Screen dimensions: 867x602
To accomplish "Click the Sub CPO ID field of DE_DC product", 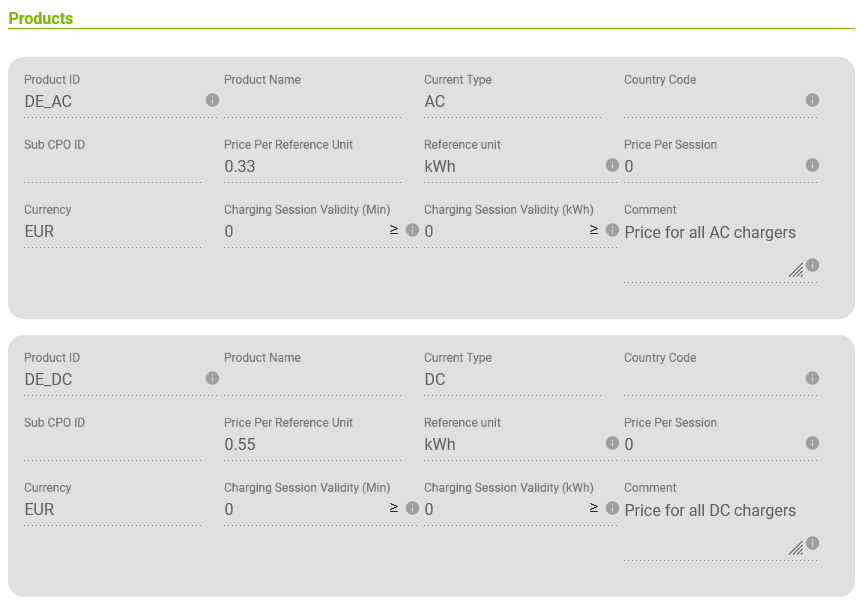I will click(x=112, y=444).
